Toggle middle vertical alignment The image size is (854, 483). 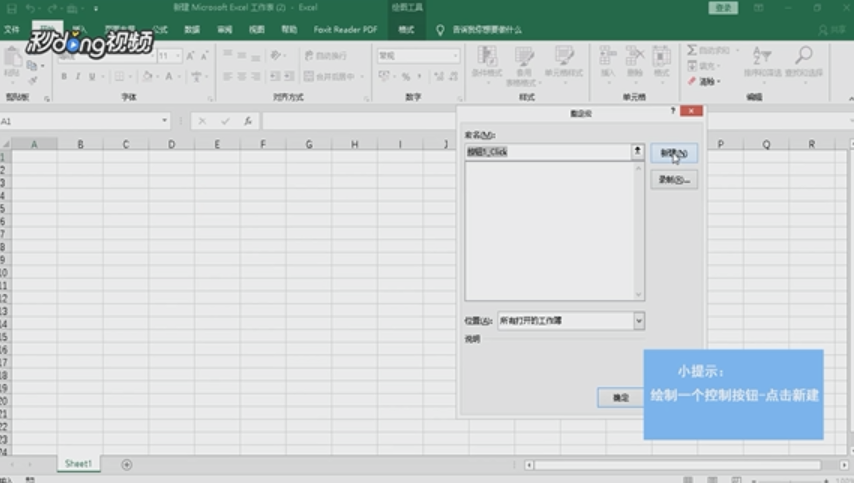click(x=241, y=55)
